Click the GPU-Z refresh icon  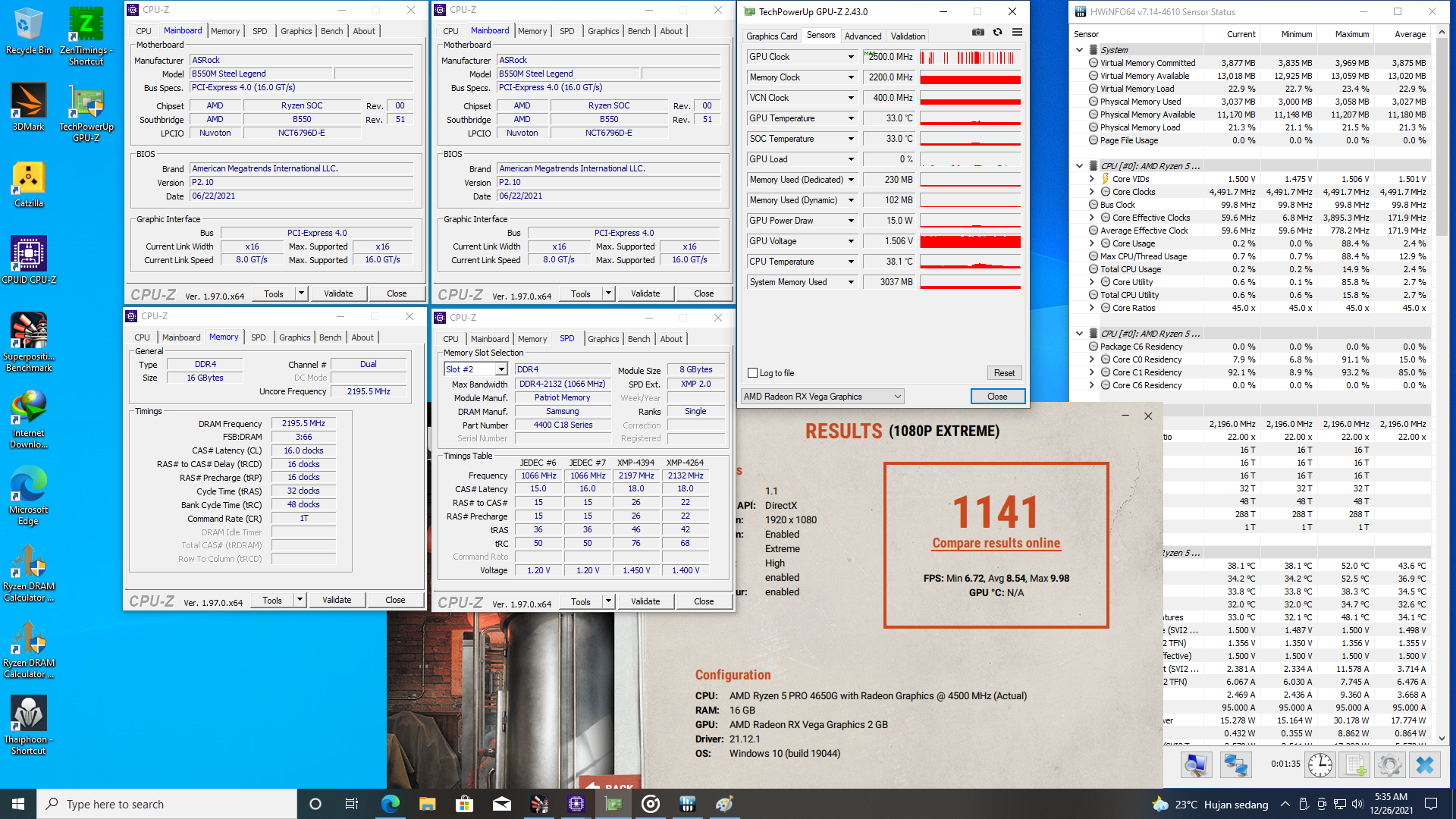click(997, 32)
